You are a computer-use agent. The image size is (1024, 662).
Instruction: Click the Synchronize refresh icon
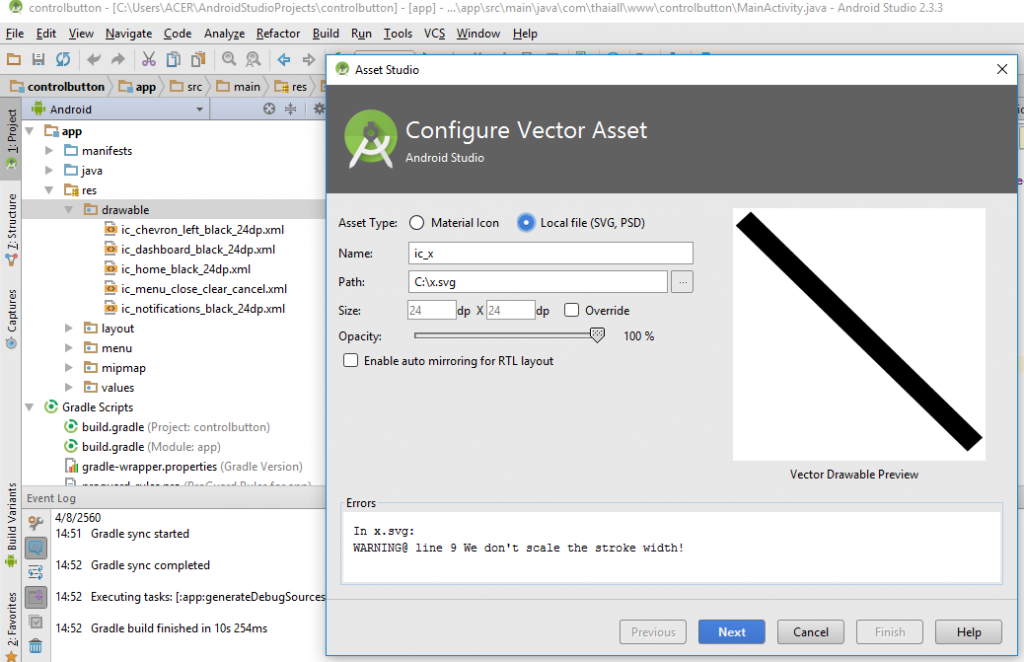tap(63, 59)
